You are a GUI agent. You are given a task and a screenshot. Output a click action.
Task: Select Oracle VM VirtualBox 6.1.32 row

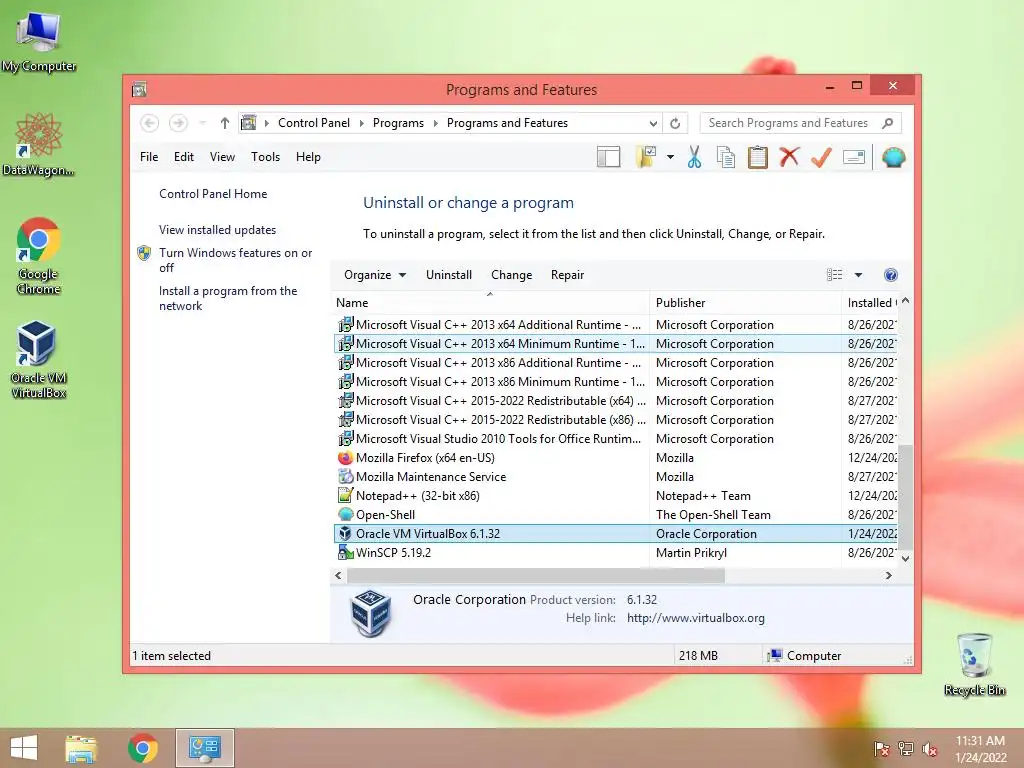pos(615,534)
